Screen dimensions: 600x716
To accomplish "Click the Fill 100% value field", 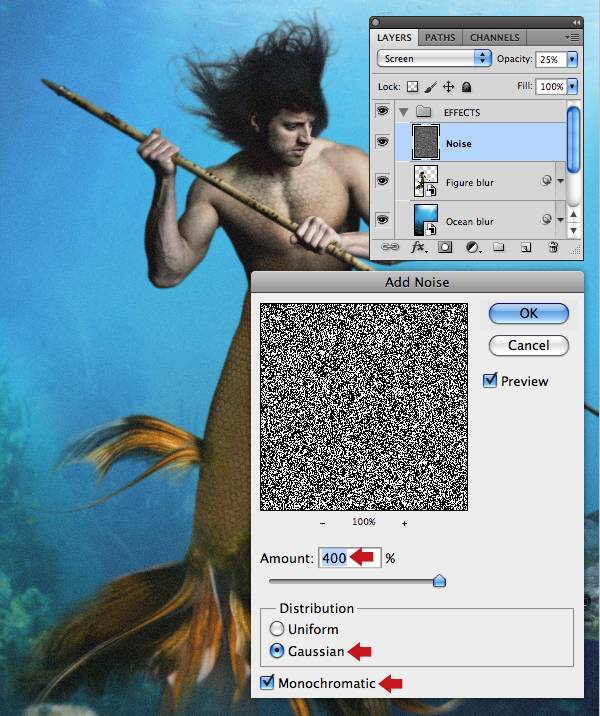I will [551, 86].
